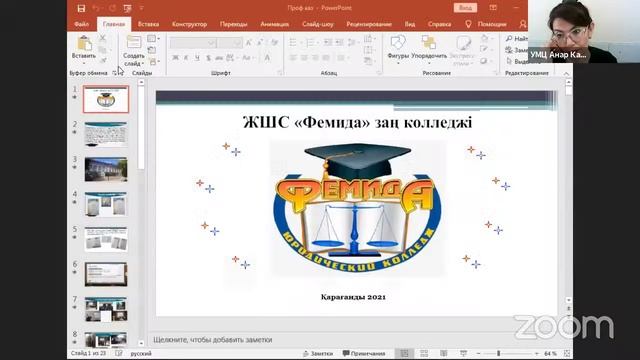Click the Format Painter brush icon

pyautogui.click(x=102, y=60)
